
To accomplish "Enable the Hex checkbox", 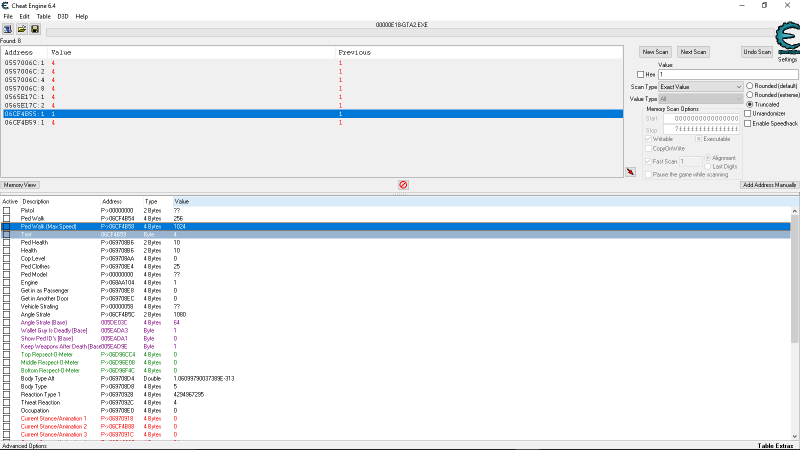I will pyautogui.click(x=641, y=75).
